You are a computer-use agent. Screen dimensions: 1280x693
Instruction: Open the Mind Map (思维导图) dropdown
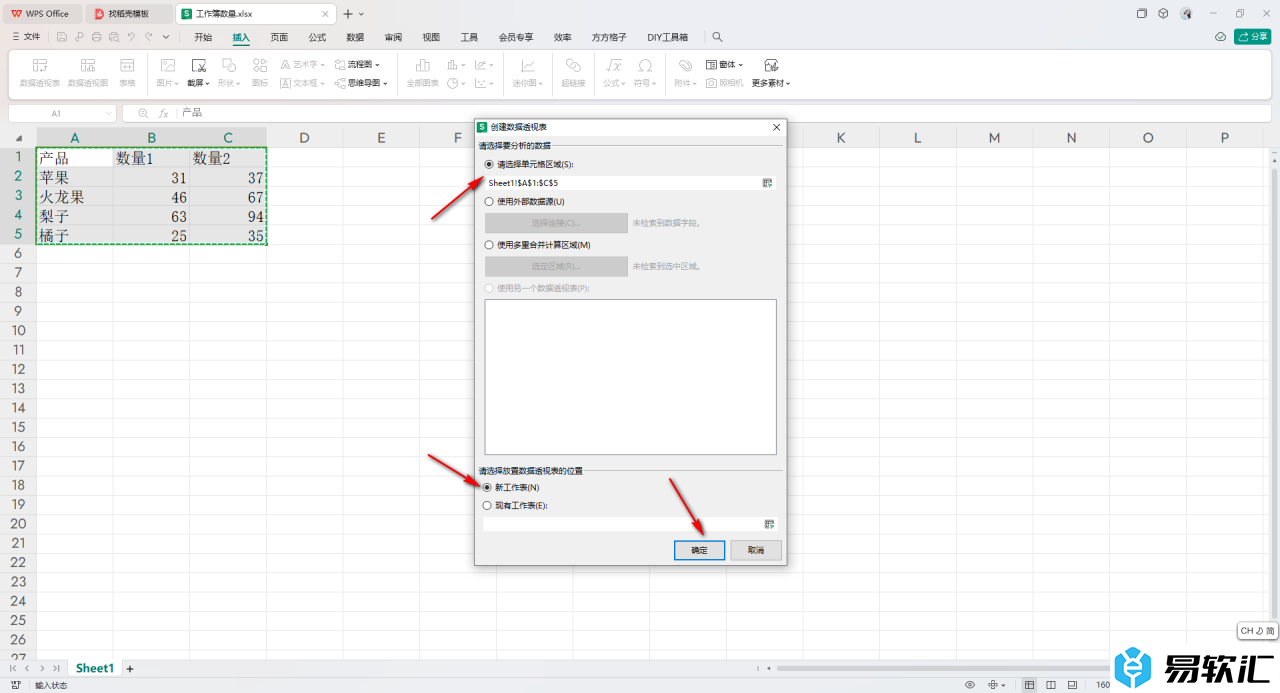360,83
